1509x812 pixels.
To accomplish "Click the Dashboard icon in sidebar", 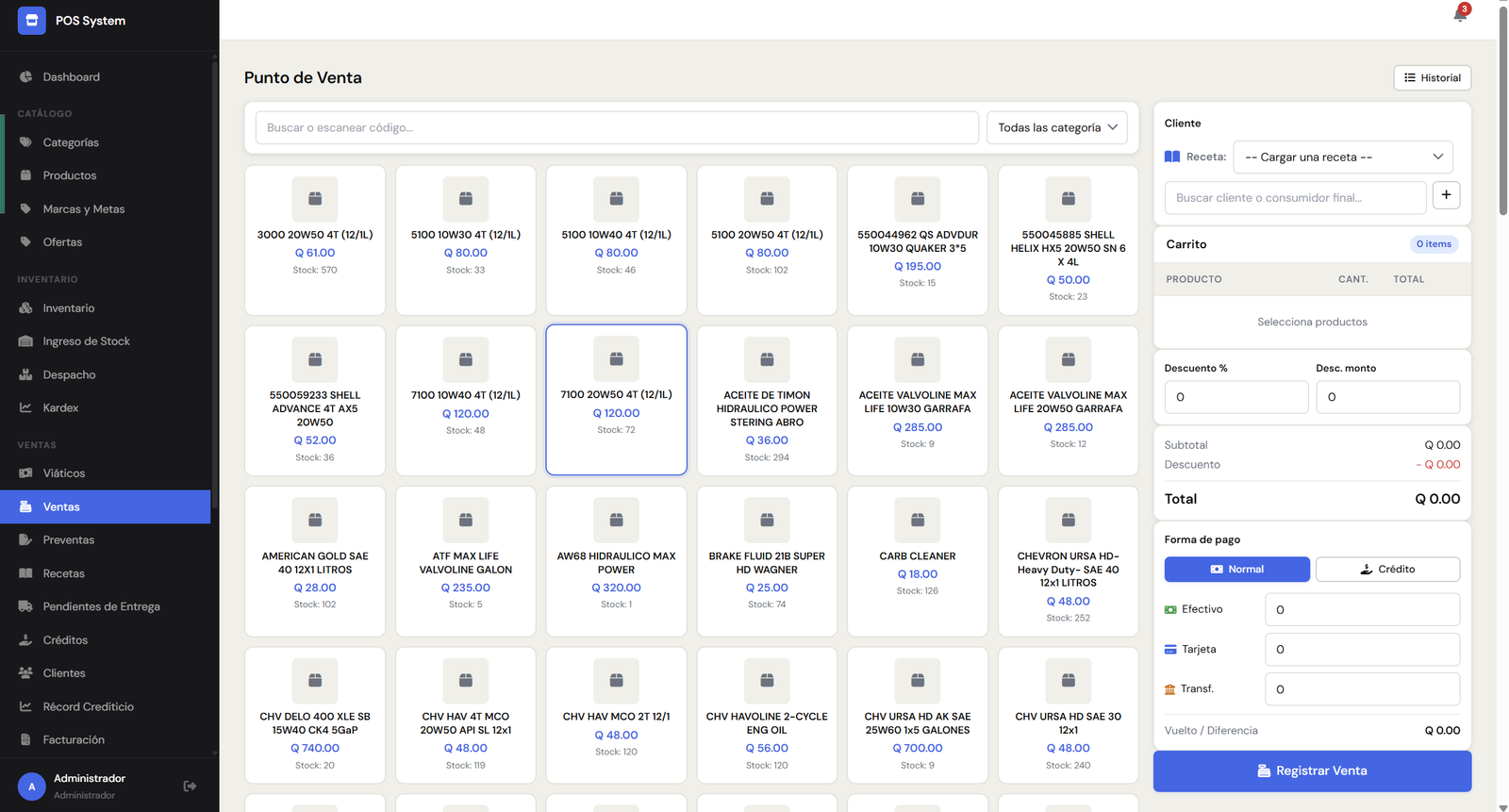I will pos(25,77).
